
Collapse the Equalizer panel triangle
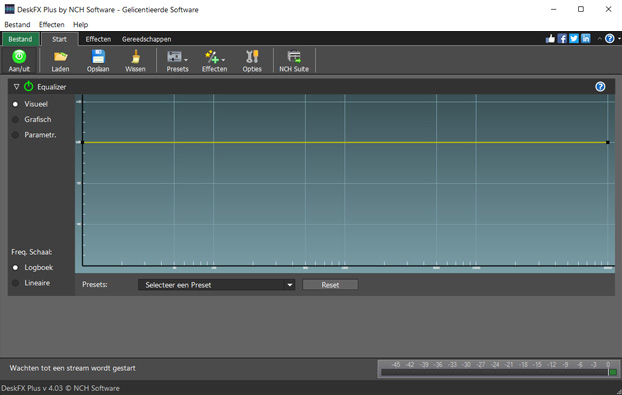coord(16,86)
